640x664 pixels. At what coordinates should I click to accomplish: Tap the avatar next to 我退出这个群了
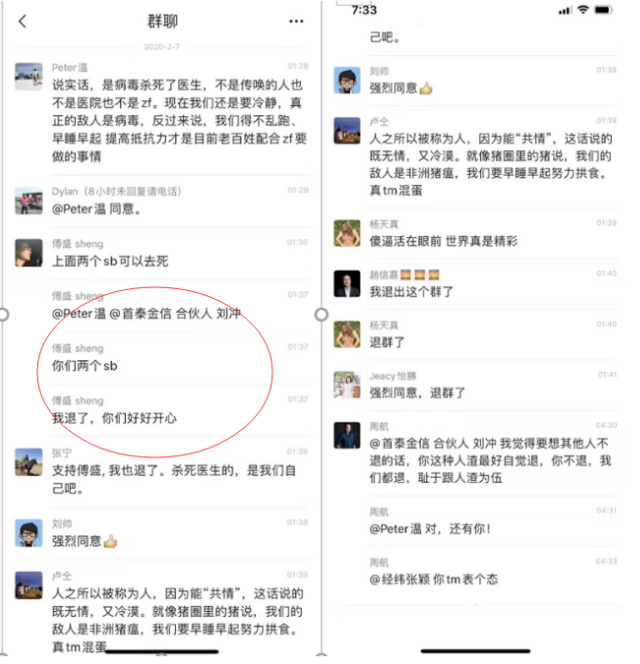pos(347,283)
